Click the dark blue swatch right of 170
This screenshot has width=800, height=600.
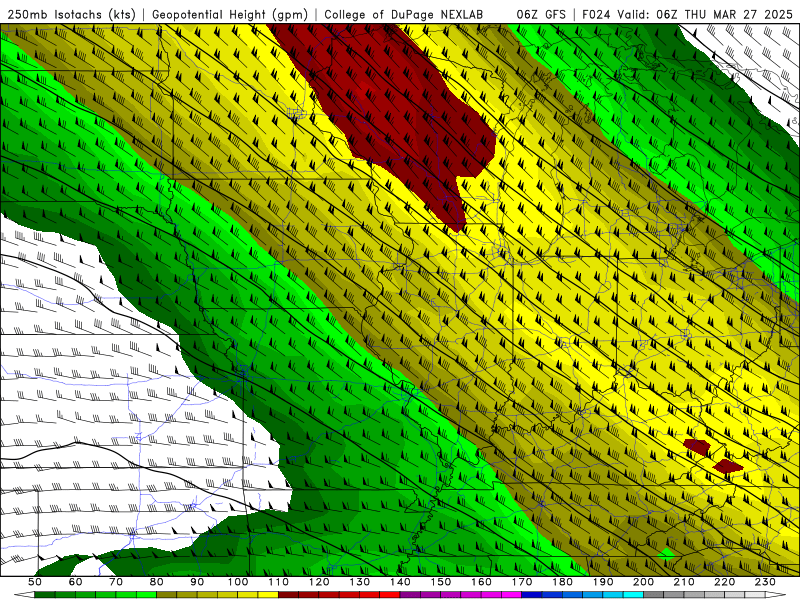click(532, 595)
